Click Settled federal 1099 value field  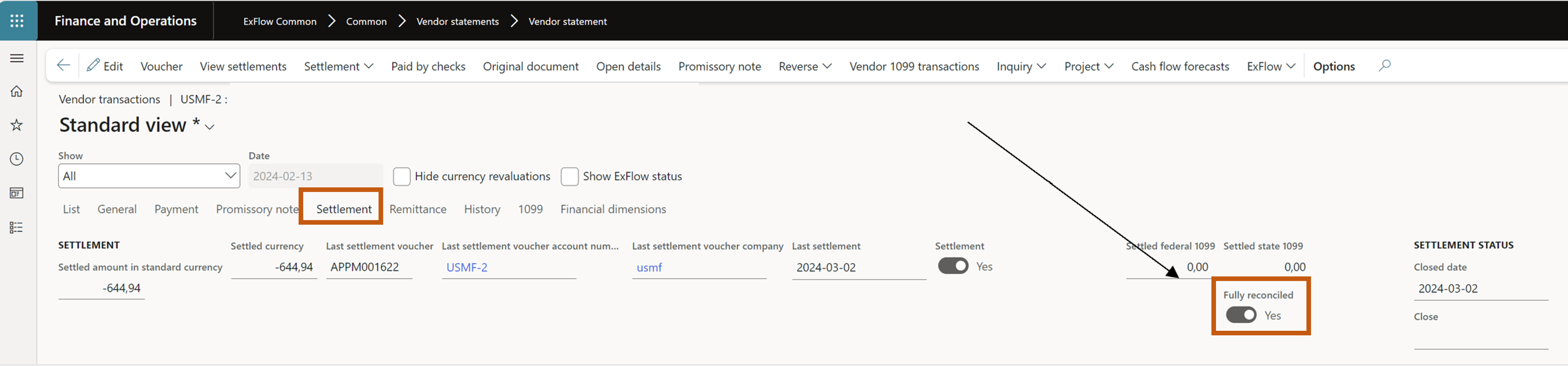[1169, 267]
